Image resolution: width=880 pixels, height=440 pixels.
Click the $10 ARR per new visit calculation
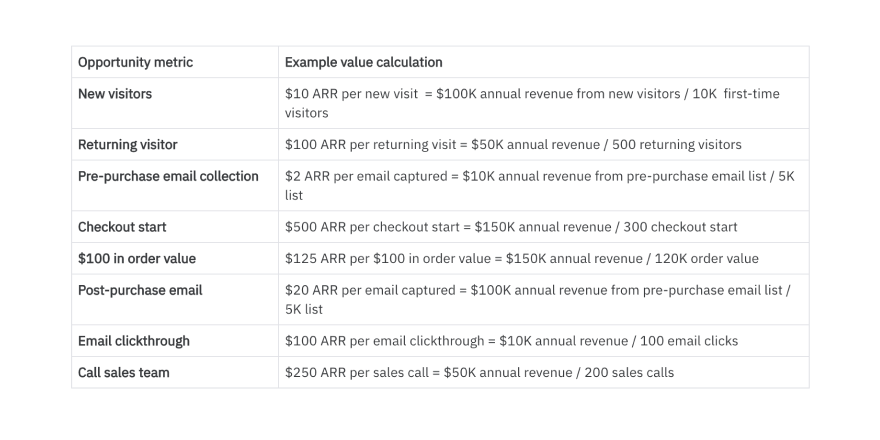click(532, 94)
